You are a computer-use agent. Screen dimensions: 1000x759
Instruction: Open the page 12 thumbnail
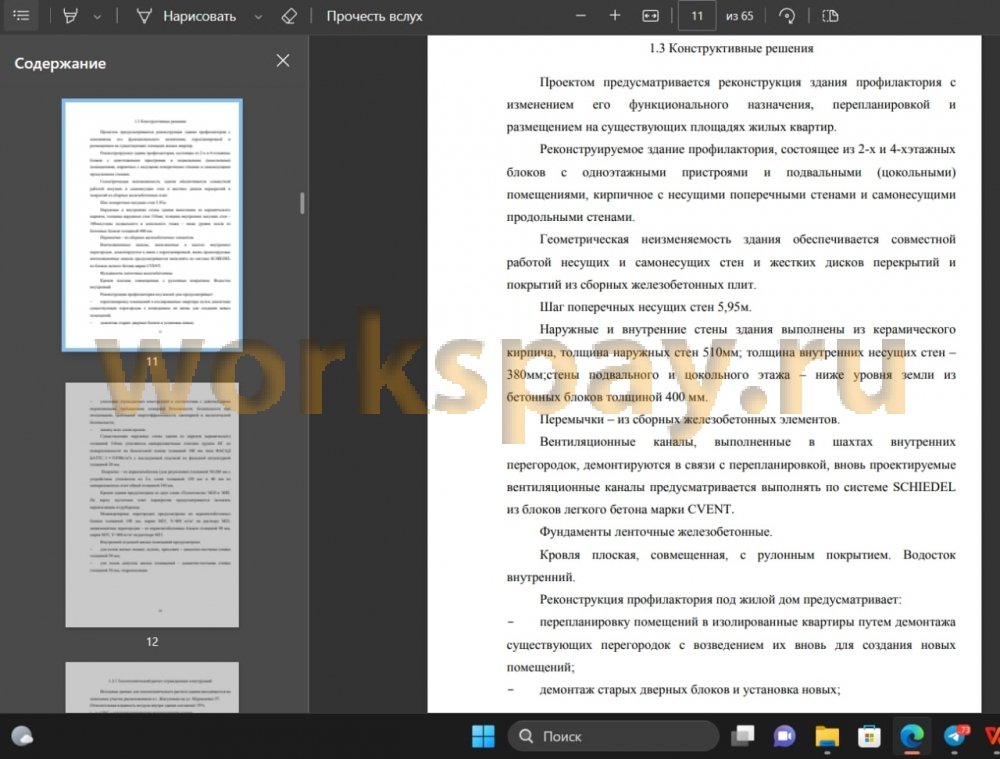(x=152, y=505)
